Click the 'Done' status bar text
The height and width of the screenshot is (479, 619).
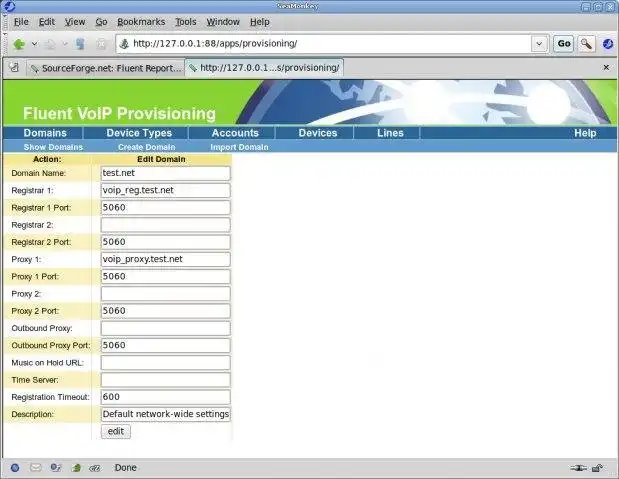pos(126,468)
